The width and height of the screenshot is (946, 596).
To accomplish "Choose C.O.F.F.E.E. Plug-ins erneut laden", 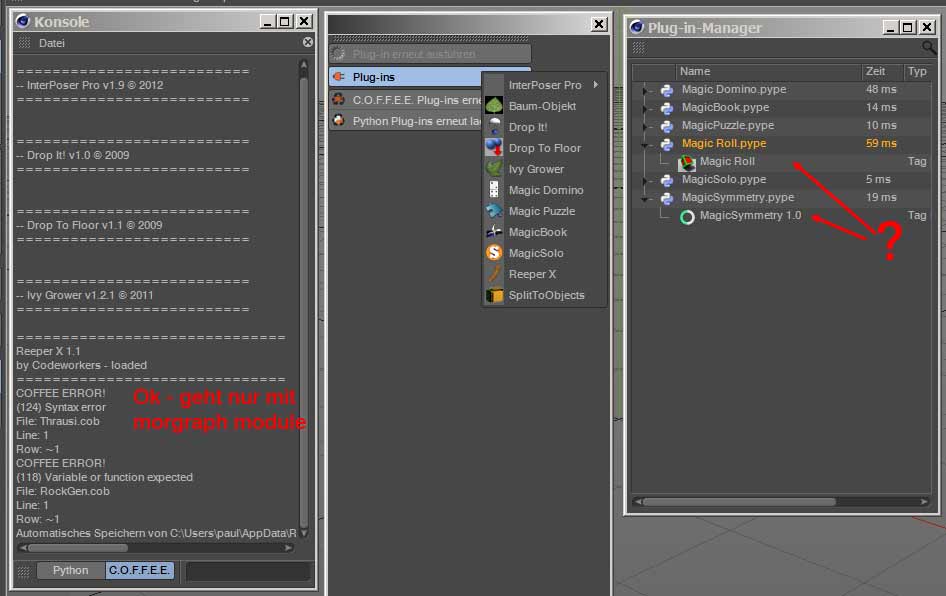I will [x=407, y=100].
